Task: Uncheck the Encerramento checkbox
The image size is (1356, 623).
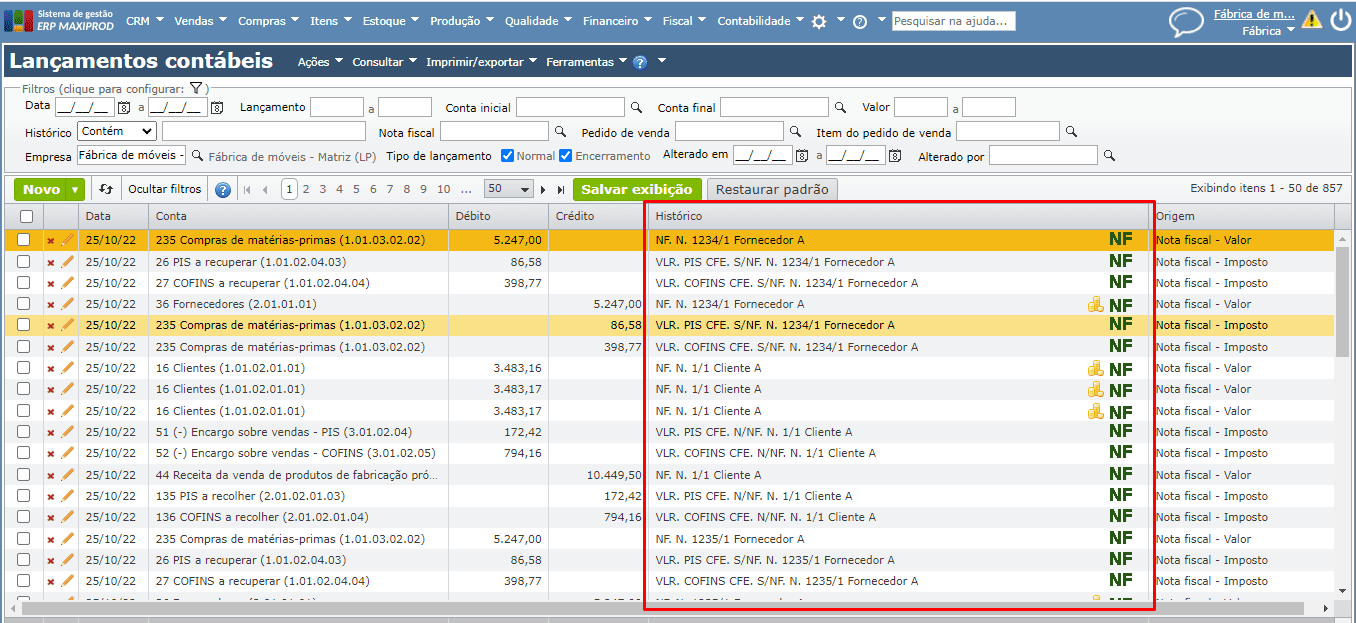Action: pyautogui.click(x=565, y=156)
